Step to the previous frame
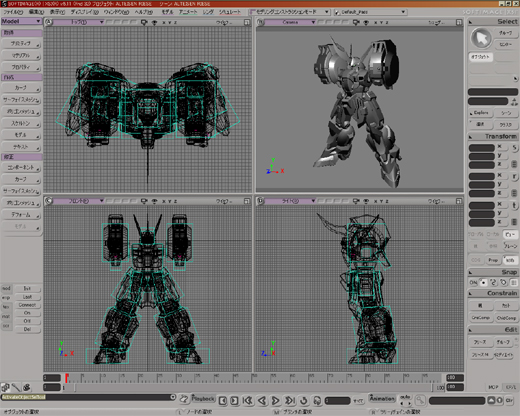This screenshot has width=520, height=416. point(223,400)
